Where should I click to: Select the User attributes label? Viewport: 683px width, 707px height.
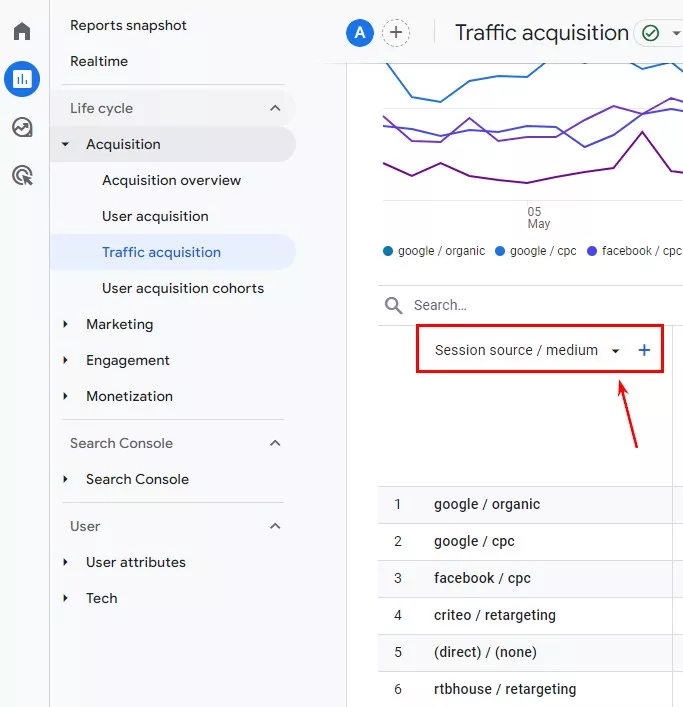[136, 562]
